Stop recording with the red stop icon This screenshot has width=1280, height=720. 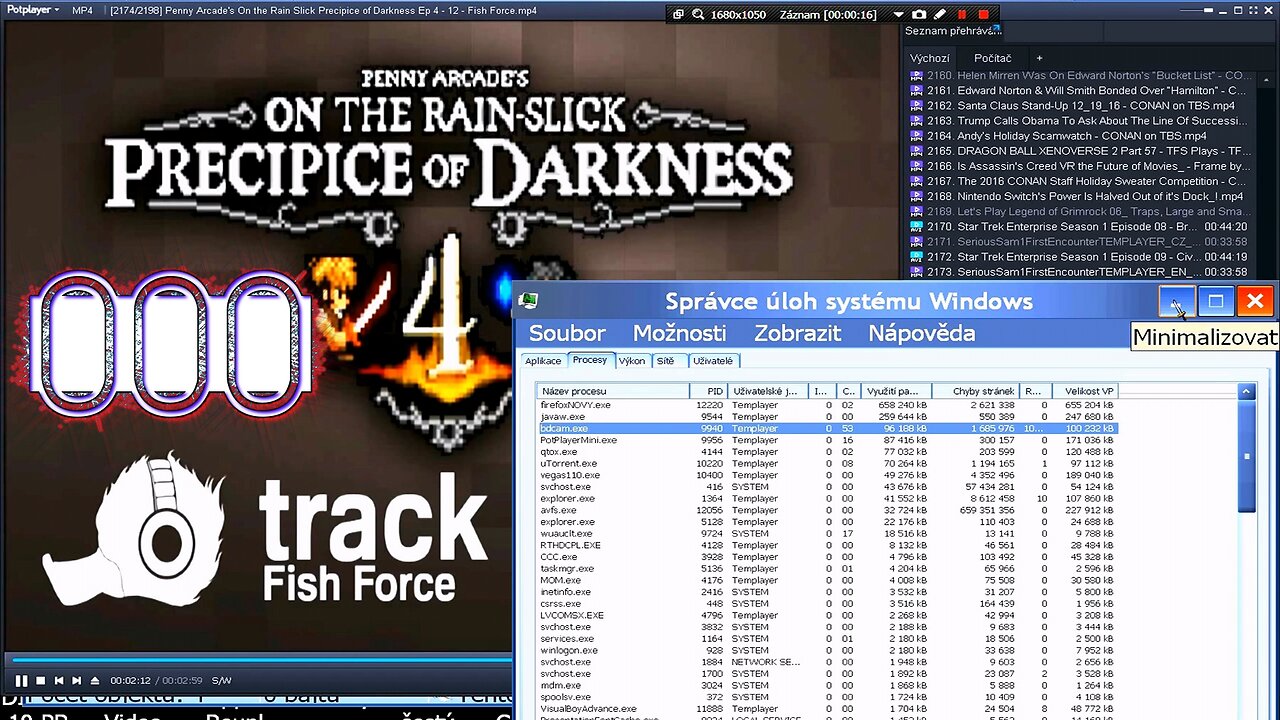tap(983, 15)
